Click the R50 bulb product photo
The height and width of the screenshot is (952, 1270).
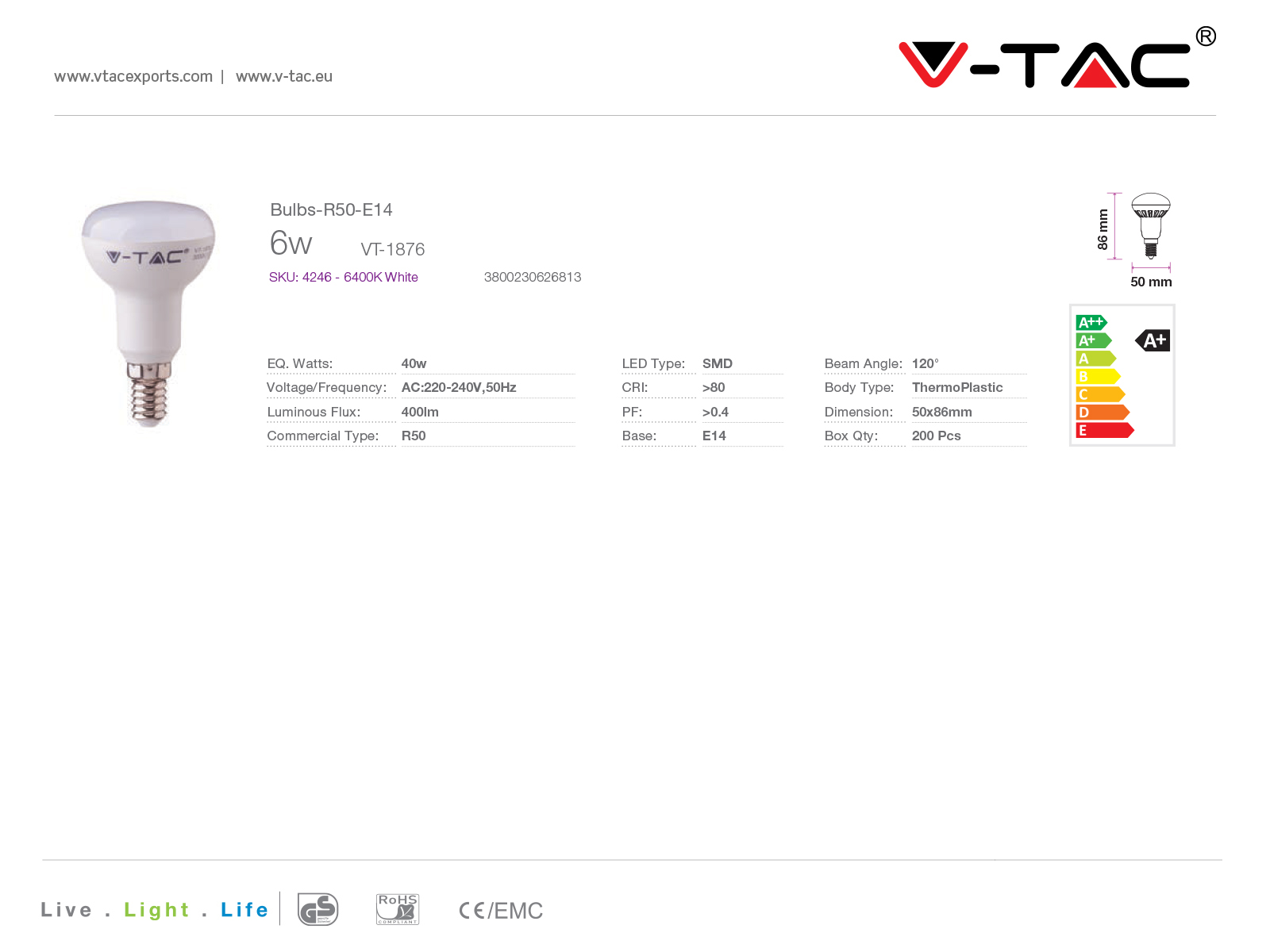coord(148,313)
